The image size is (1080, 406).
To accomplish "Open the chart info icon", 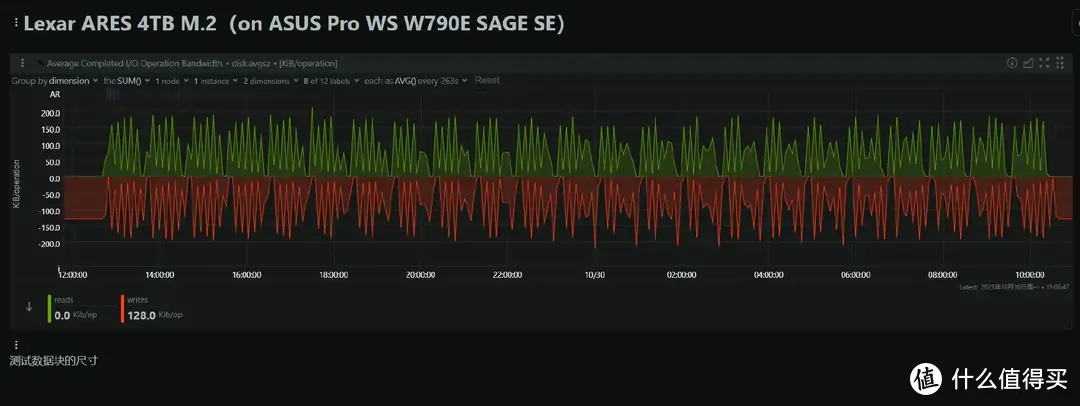I will 1011,63.
